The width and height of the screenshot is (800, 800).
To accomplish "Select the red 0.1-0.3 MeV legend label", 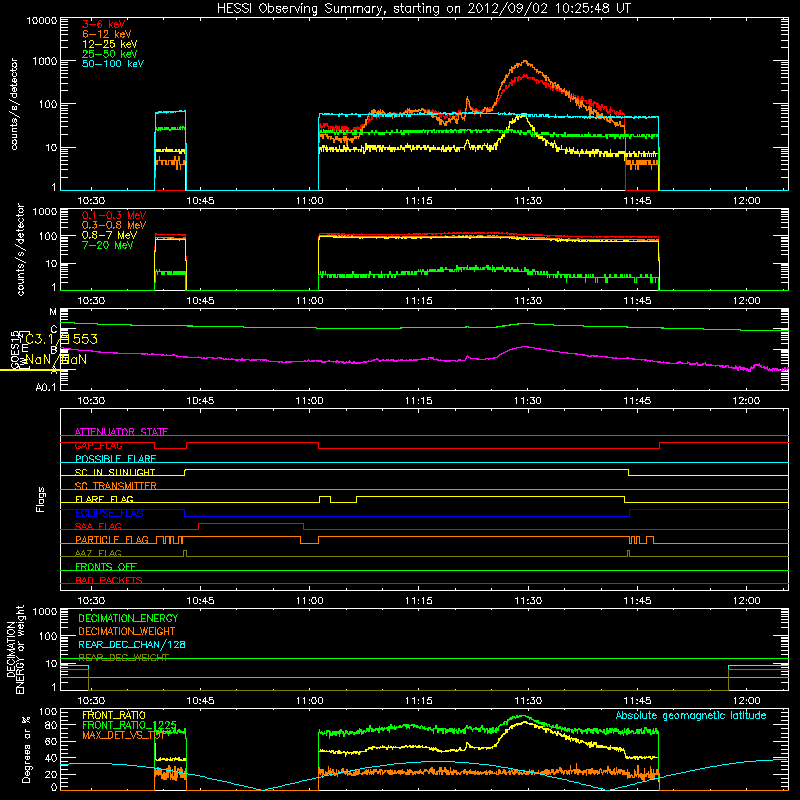I will [x=114, y=215].
